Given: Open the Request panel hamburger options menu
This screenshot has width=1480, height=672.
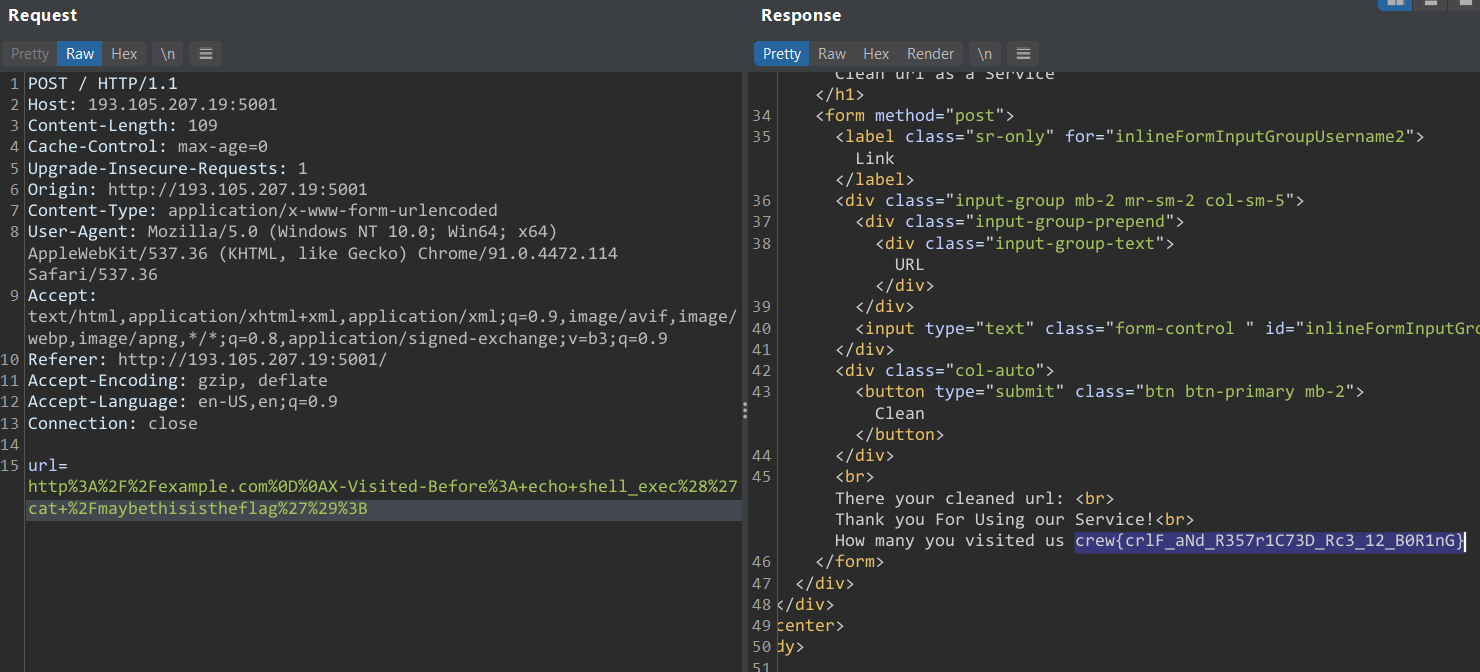Looking at the screenshot, I should tap(205, 54).
